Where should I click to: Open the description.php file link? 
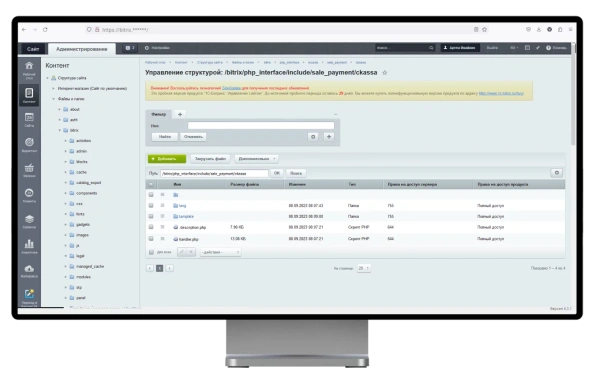[x=193, y=228]
